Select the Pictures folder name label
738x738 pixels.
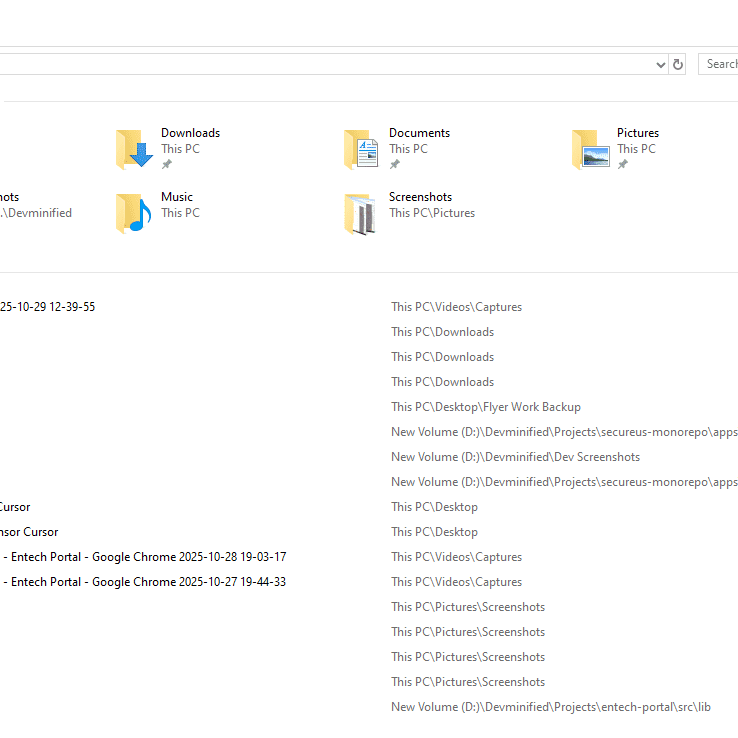coord(638,133)
